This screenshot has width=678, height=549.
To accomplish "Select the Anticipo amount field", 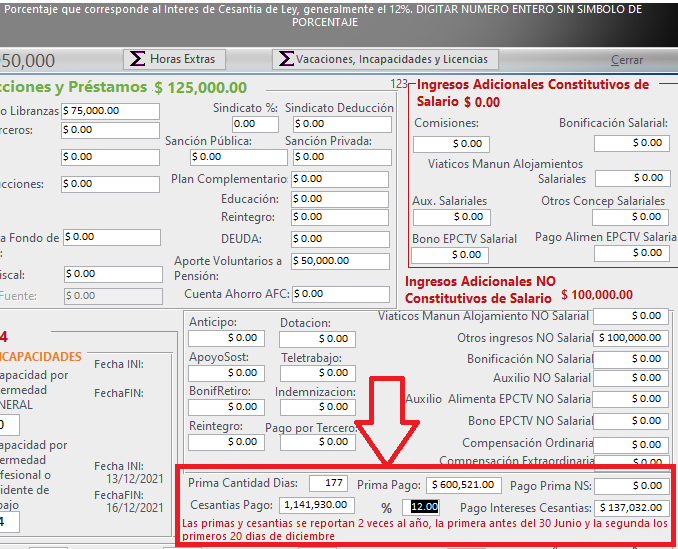I will 226,339.
